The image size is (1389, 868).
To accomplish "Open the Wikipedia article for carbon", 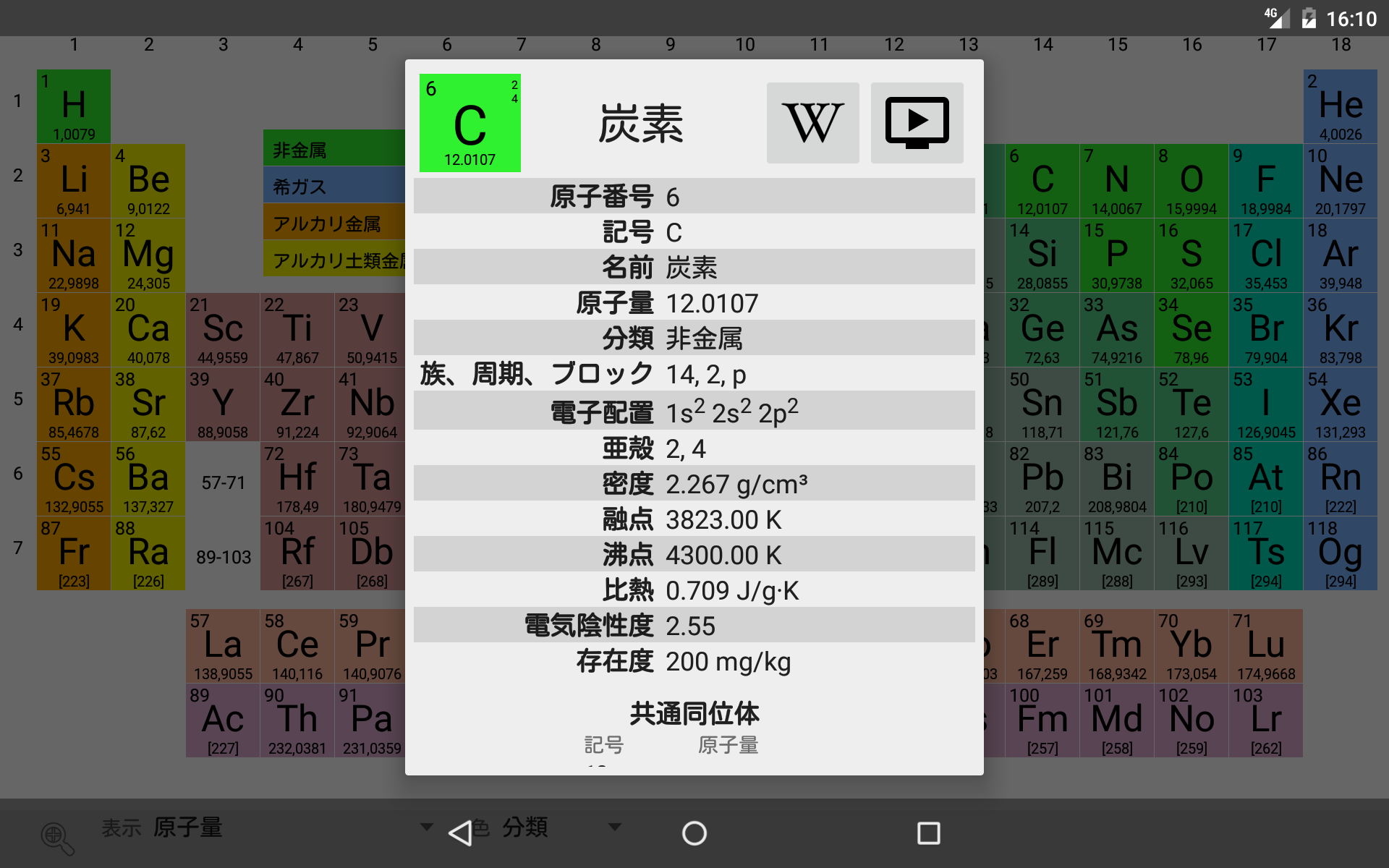I will [812, 123].
